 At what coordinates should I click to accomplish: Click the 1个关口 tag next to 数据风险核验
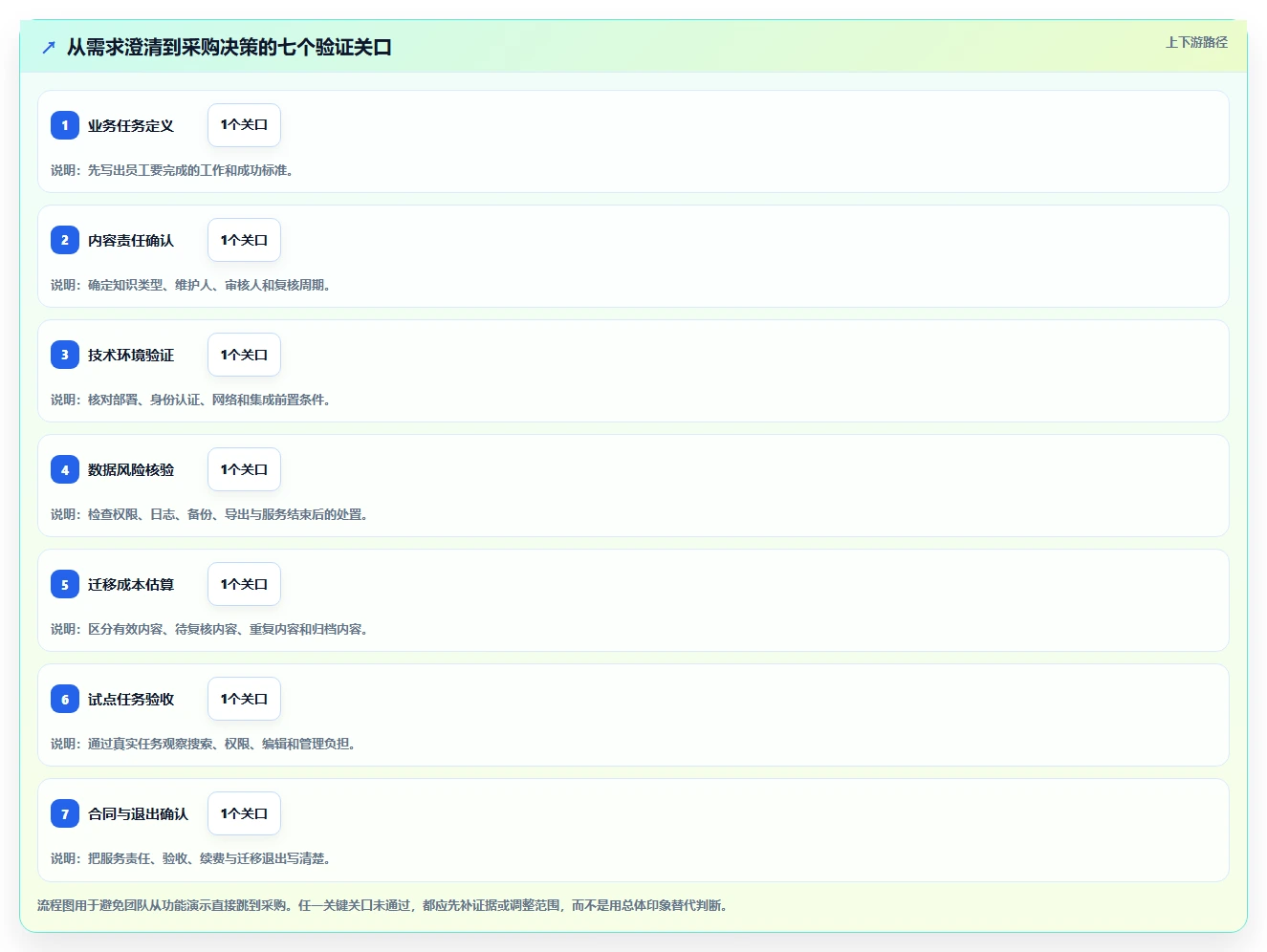(244, 469)
